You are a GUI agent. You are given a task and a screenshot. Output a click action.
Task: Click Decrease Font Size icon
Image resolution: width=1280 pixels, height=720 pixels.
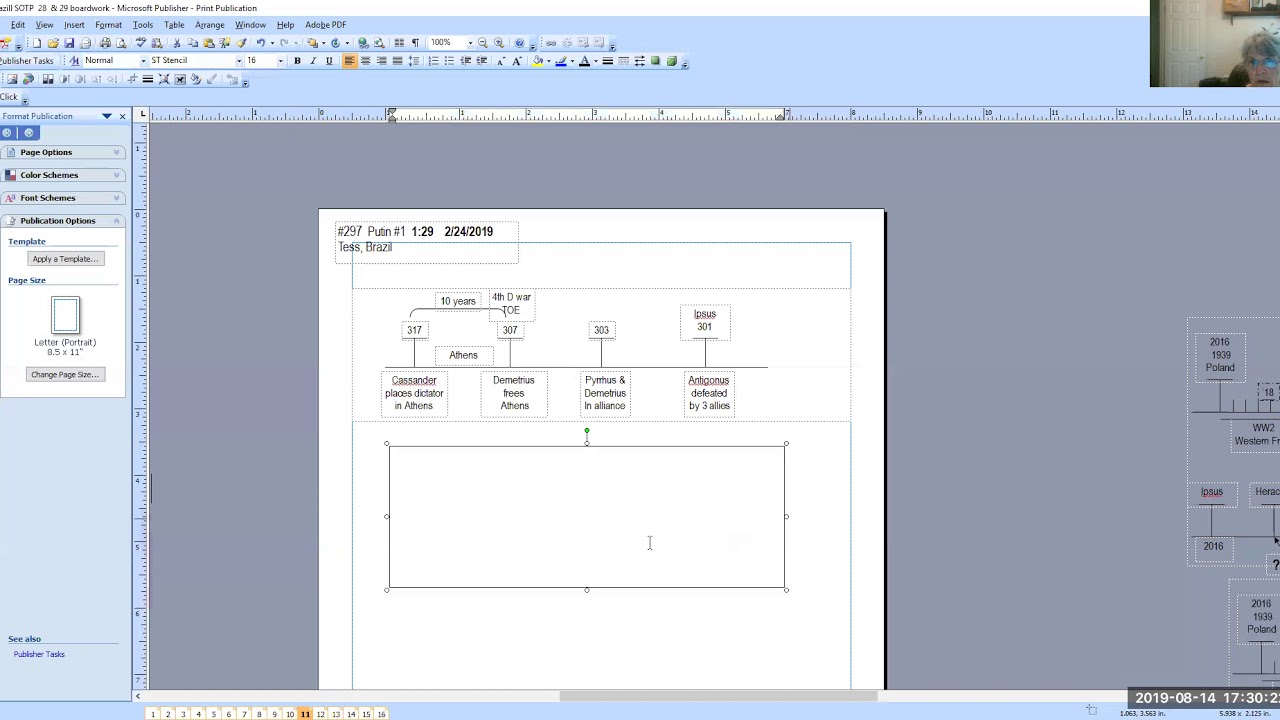click(500, 61)
